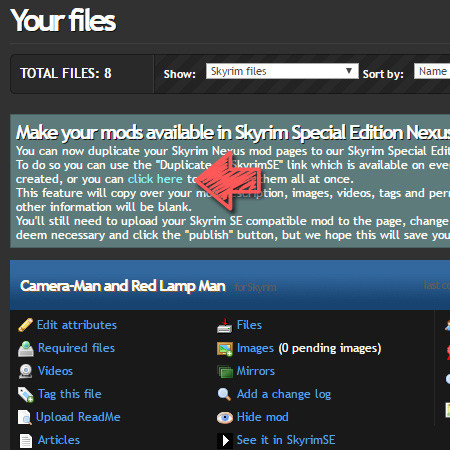
Task: Click the Hide mod link
Action: (x=263, y=417)
